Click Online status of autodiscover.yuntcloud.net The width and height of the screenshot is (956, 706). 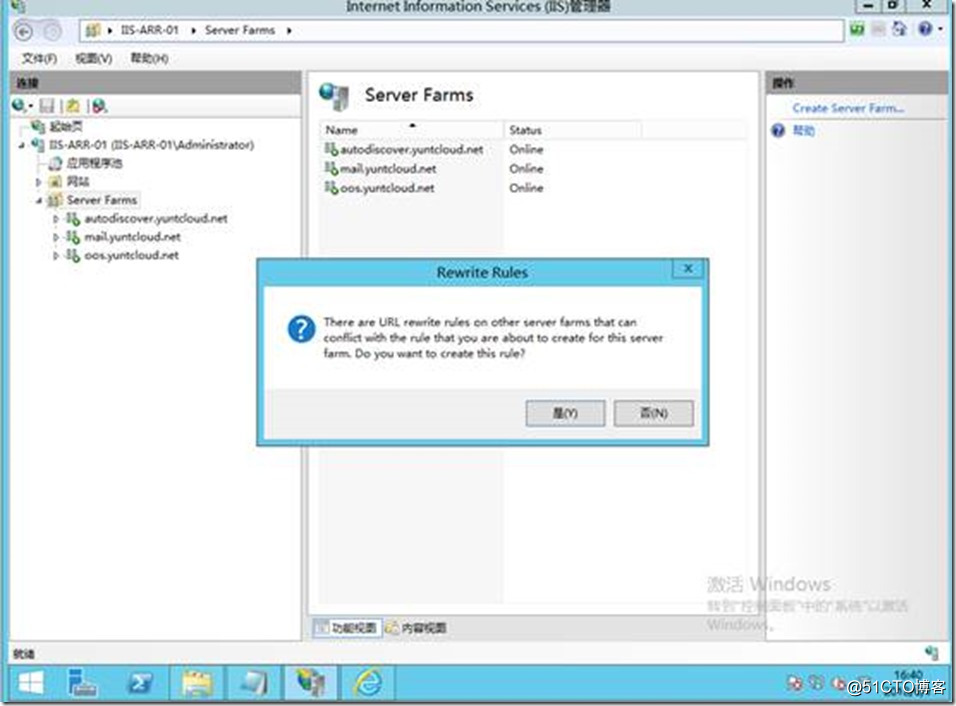point(526,149)
